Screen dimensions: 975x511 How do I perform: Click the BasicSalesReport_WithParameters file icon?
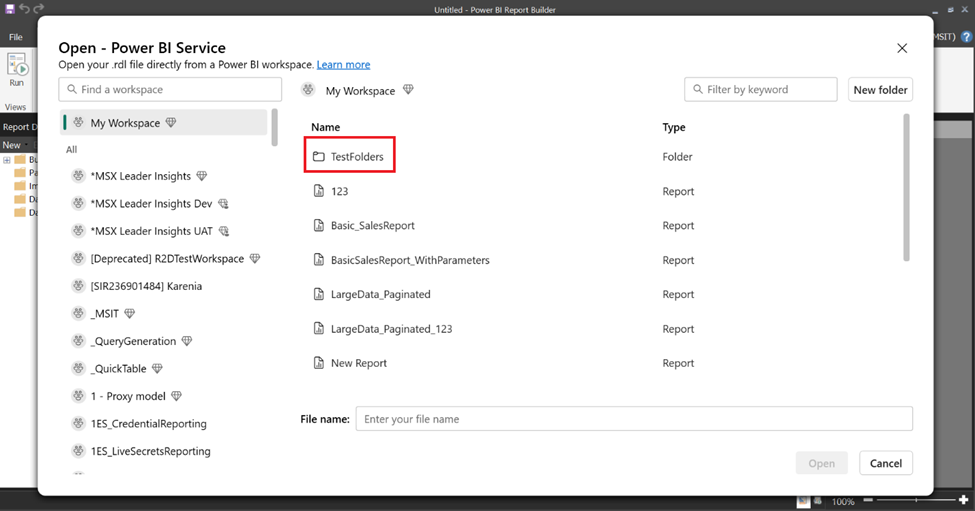pos(318,260)
